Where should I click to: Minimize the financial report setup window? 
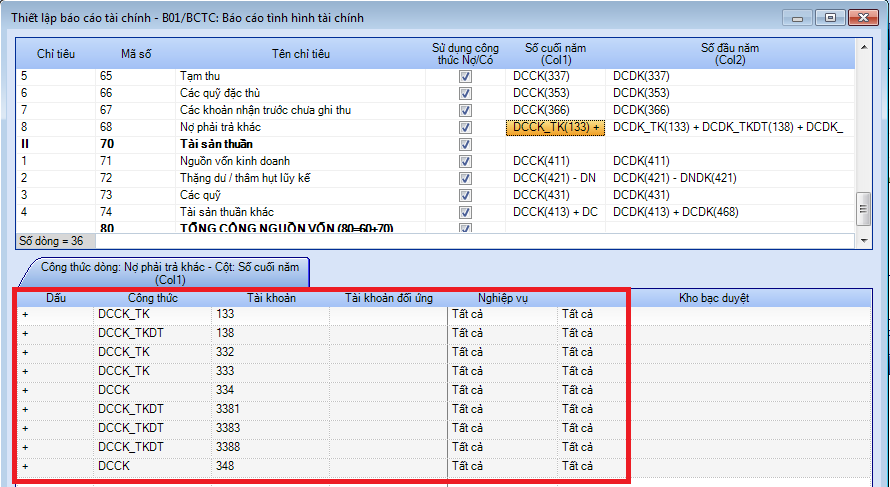[798, 18]
